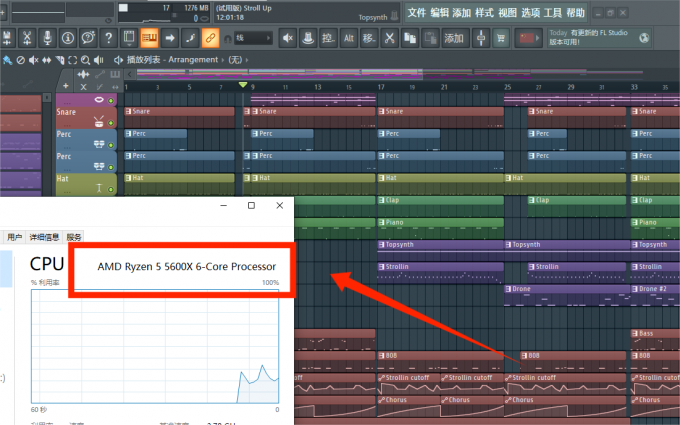
Task: Click the link chain icon in toolbar
Action: [x=210, y=38]
